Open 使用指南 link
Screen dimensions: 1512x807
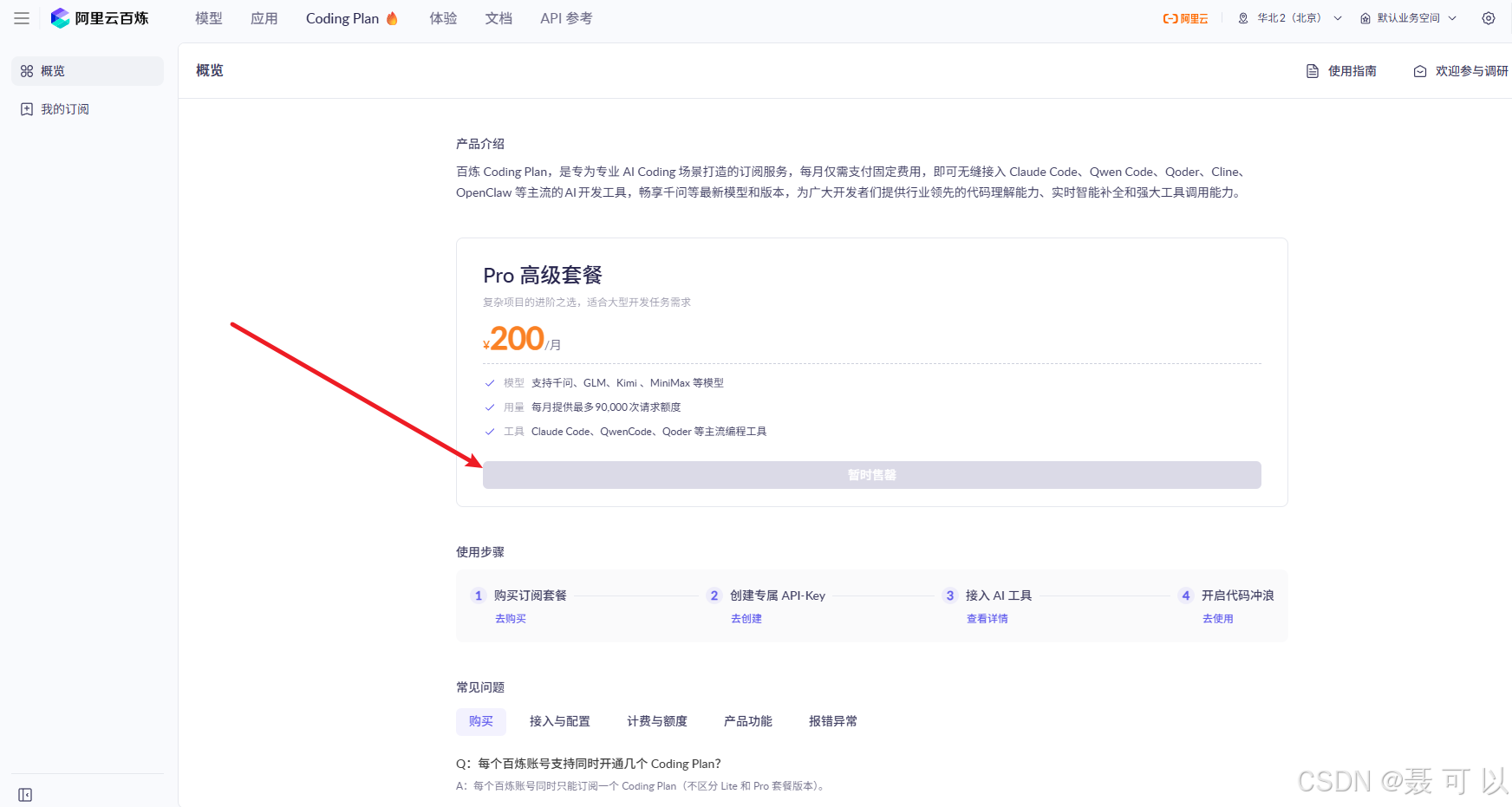coord(1341,71)
